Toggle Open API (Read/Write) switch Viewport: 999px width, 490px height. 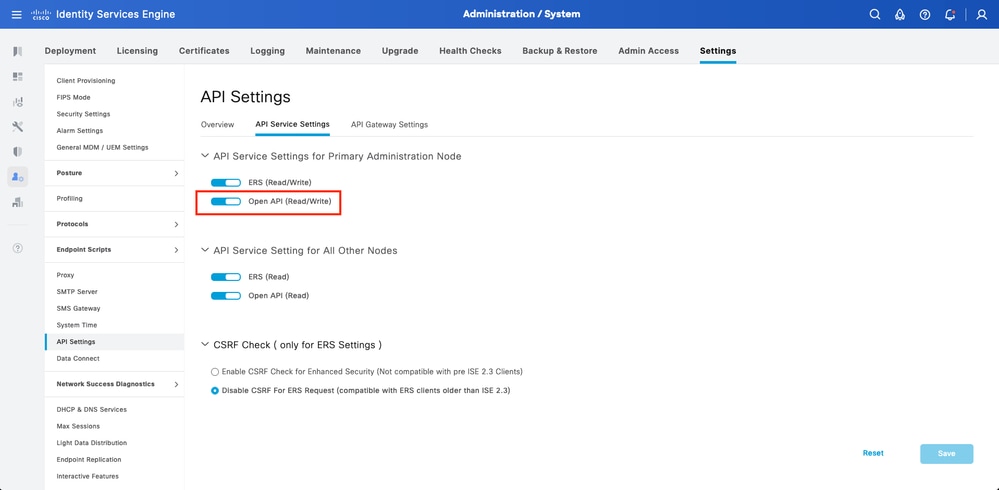[226, 201]
